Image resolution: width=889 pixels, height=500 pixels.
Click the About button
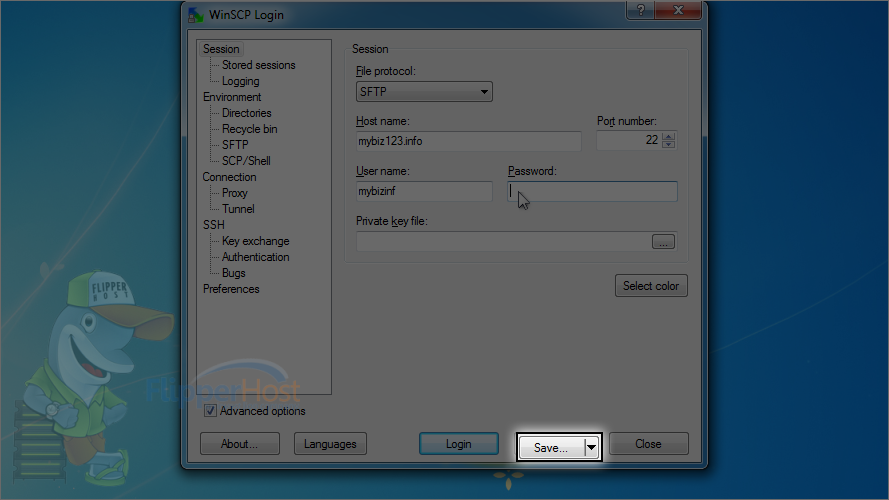(x=239, y=444)
